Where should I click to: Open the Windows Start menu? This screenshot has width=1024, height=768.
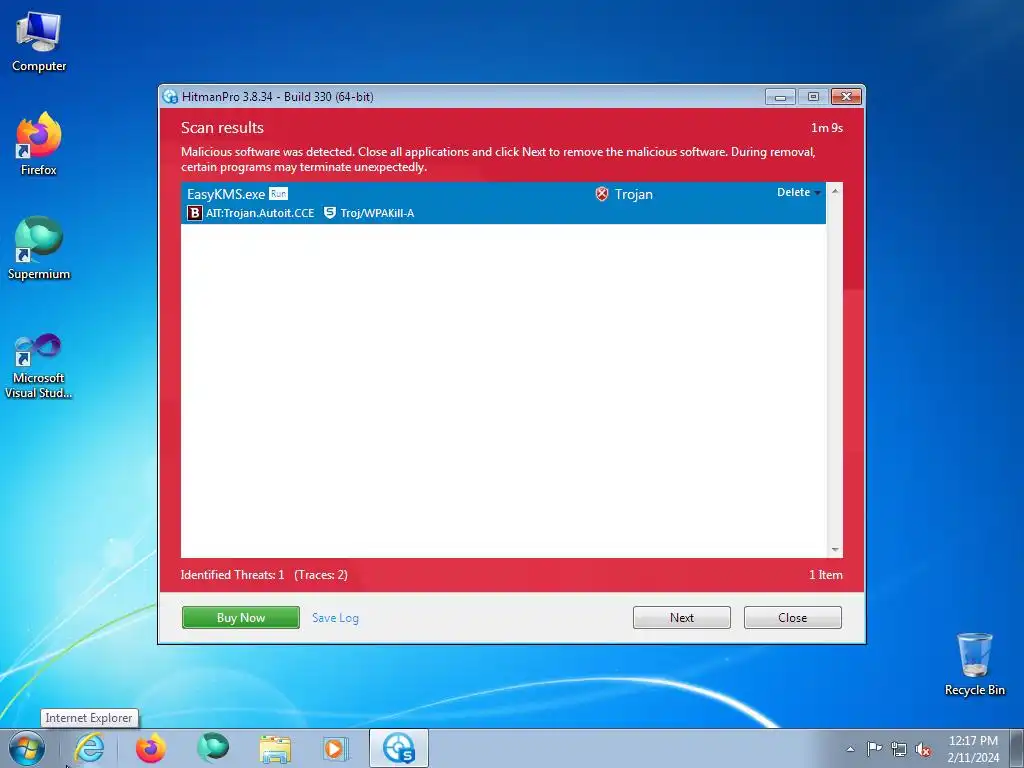pyautogui.click(x=27, y=748)
